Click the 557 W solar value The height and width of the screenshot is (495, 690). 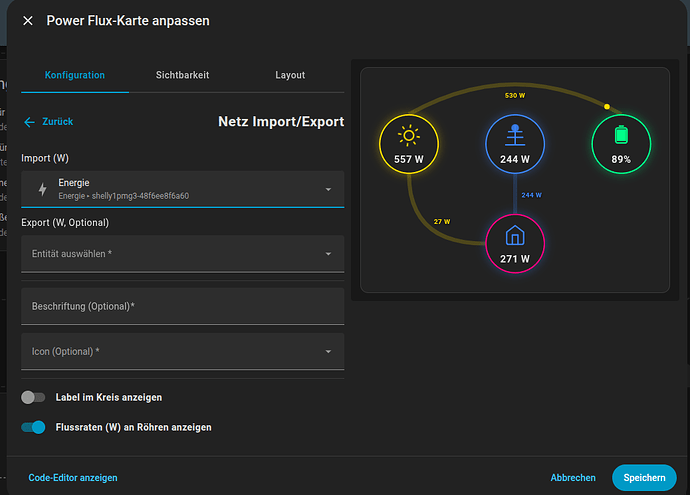(409, 159)
